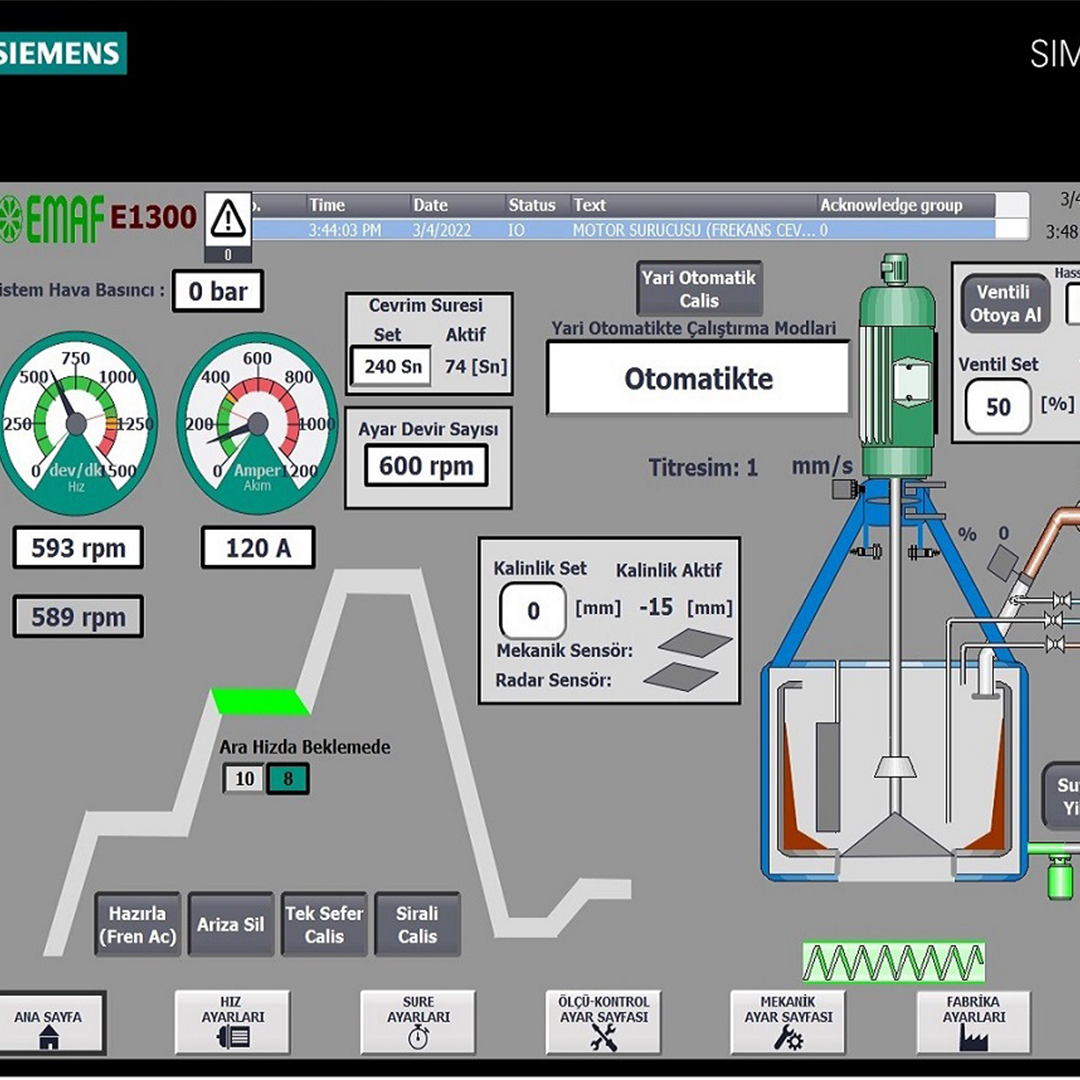This screenshot has height=1080, width=1080.
Task: Open FABRİKA AYARLARI factory settings
Action: (973, 1022)
